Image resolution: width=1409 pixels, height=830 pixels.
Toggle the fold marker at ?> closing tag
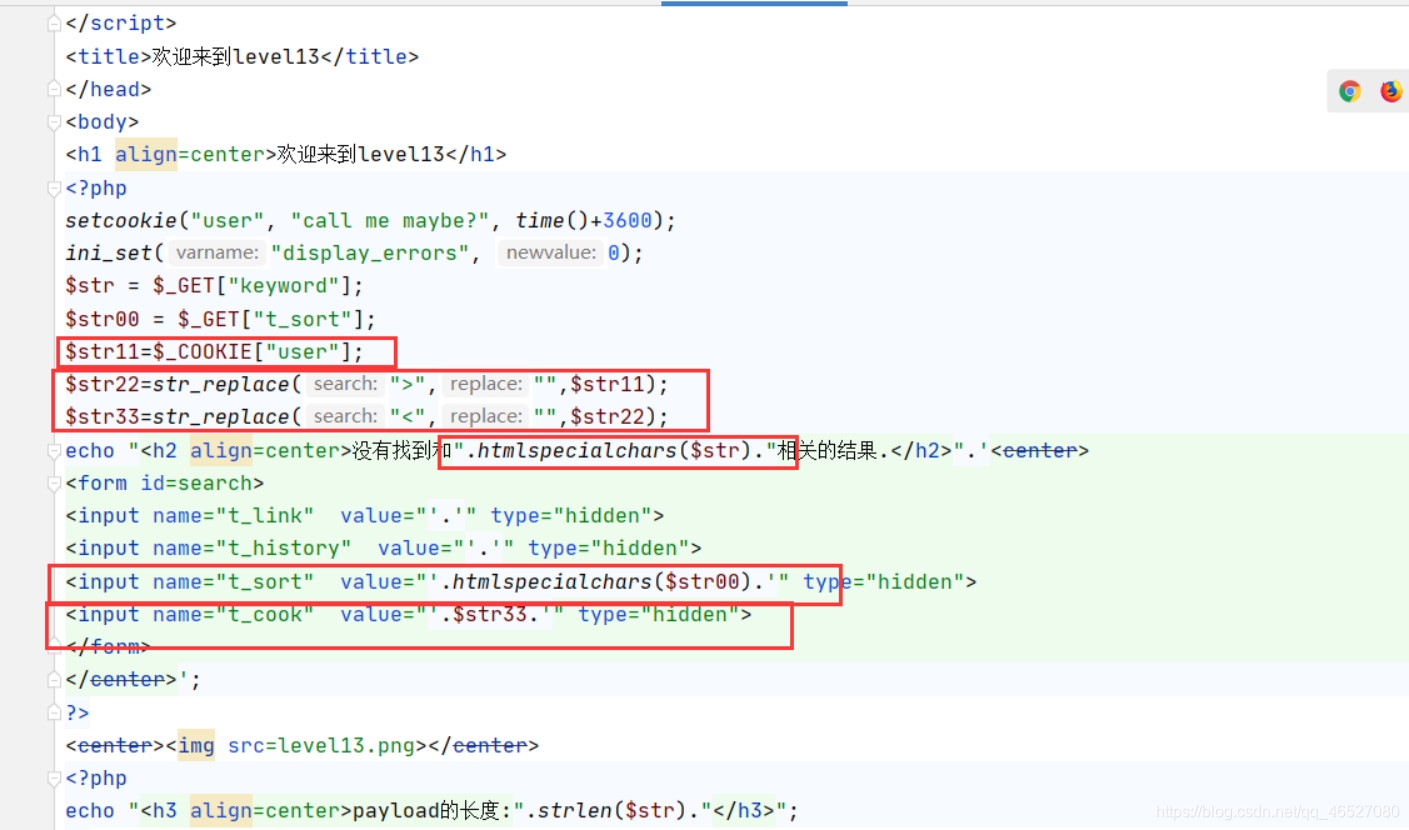pos(55,713)
